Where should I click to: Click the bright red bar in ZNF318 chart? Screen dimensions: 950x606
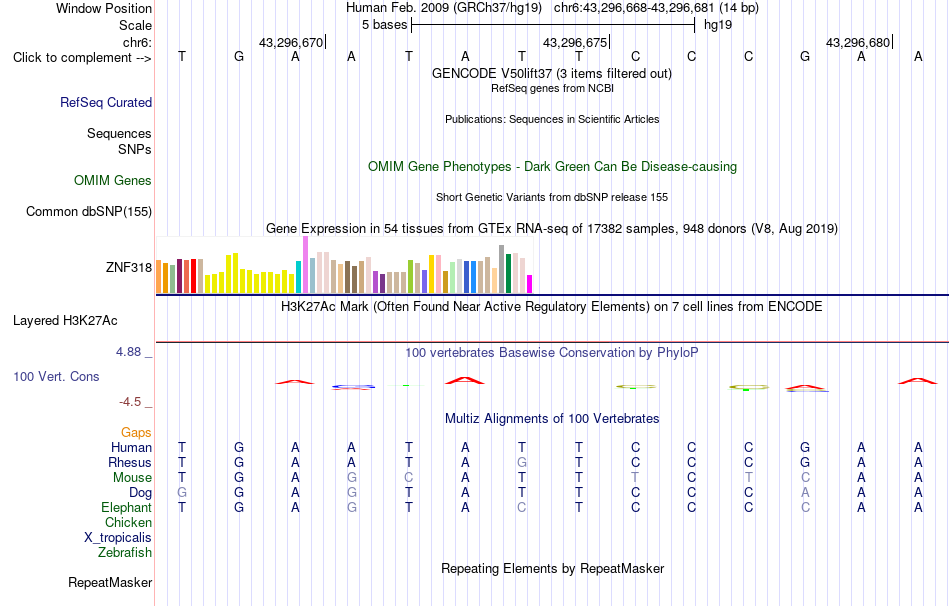193,276
